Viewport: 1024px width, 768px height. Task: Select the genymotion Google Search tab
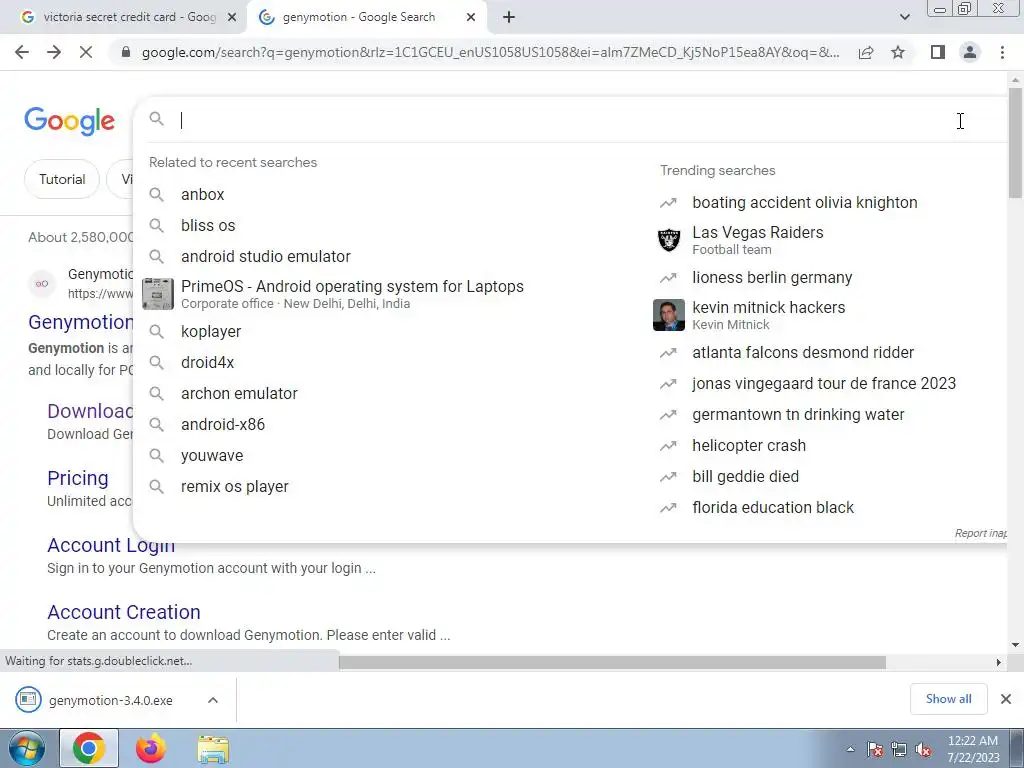[366, 18]
